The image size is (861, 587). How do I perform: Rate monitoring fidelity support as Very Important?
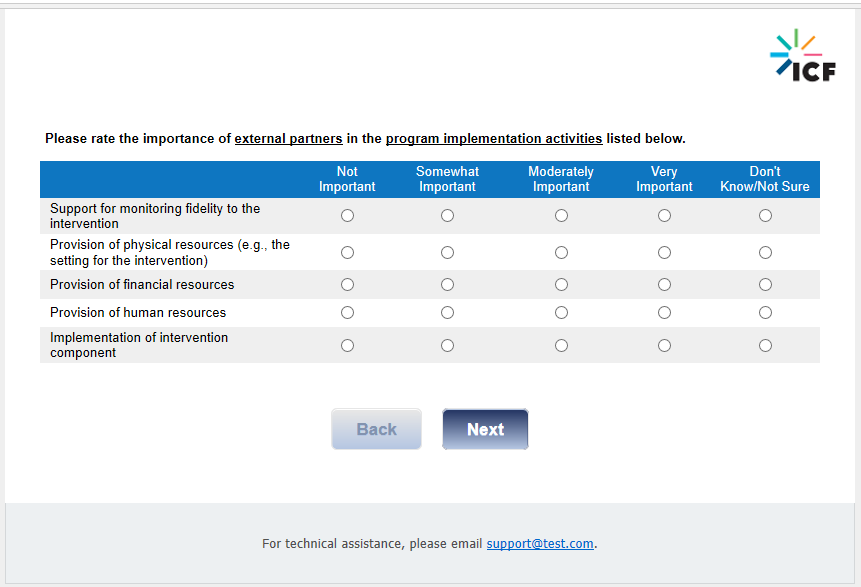(664, 216)
